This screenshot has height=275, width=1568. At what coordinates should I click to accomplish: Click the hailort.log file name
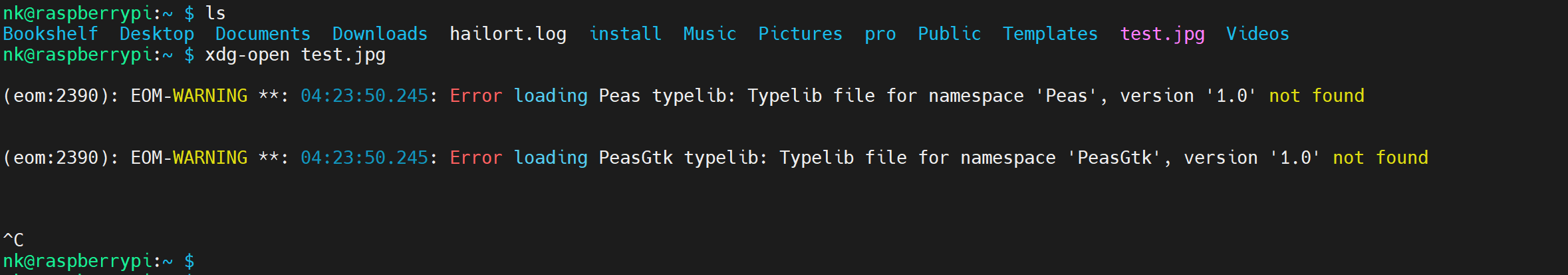[508, 34]
